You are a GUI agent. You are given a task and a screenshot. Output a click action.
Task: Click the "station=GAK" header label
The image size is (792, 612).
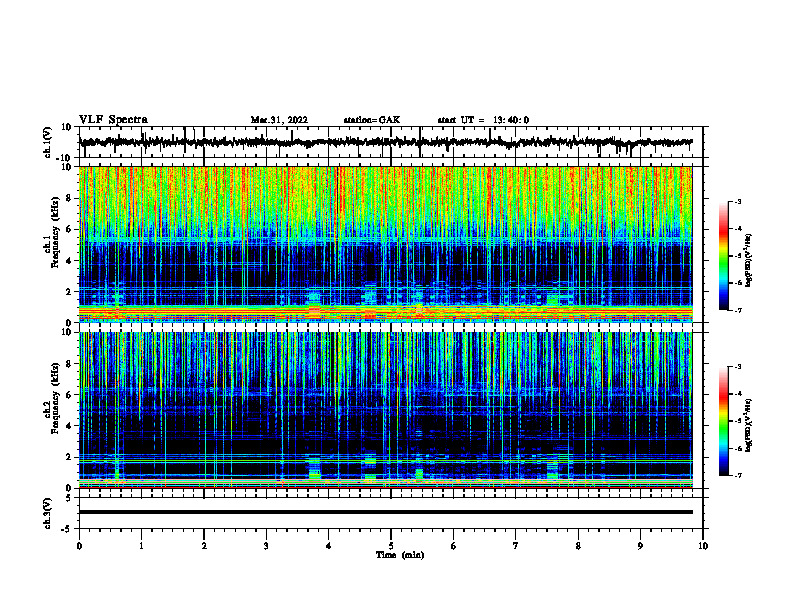coord(372,120)
